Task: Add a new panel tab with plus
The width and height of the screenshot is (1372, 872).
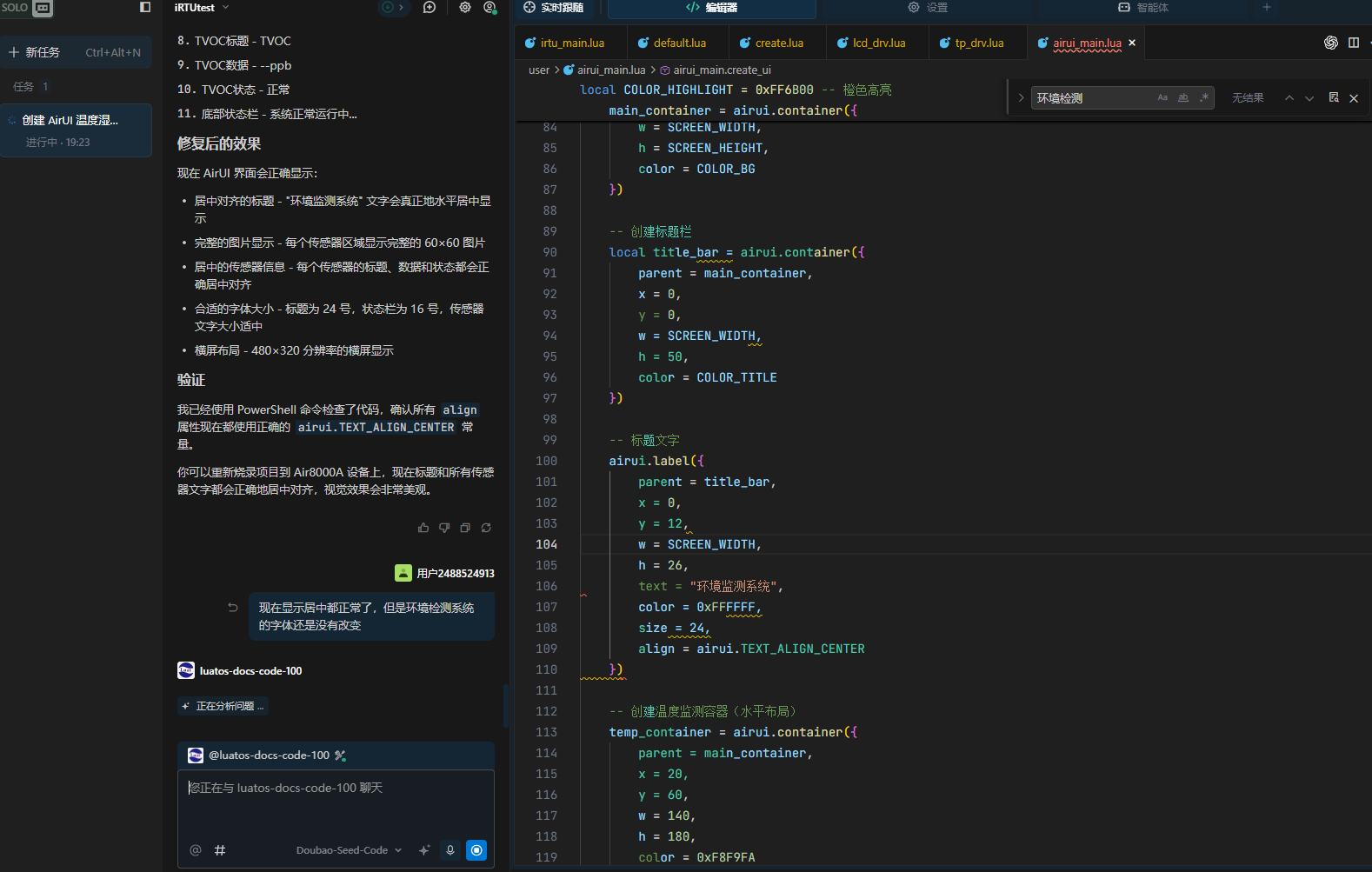Action: [x=1267, y=7]
